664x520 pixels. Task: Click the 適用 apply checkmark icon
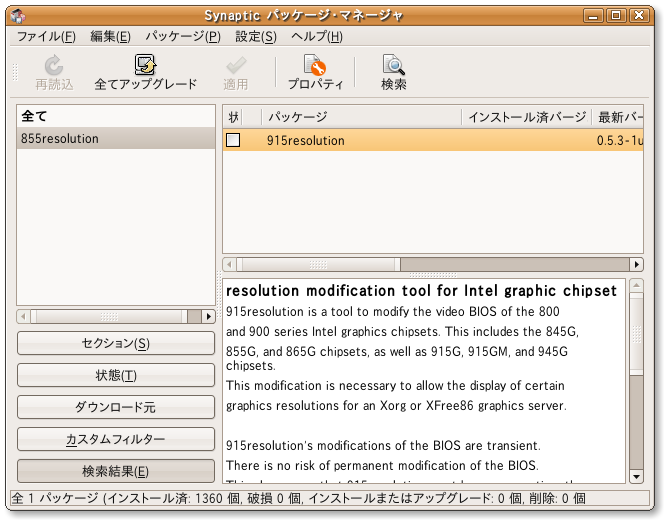tap(236, 65)
